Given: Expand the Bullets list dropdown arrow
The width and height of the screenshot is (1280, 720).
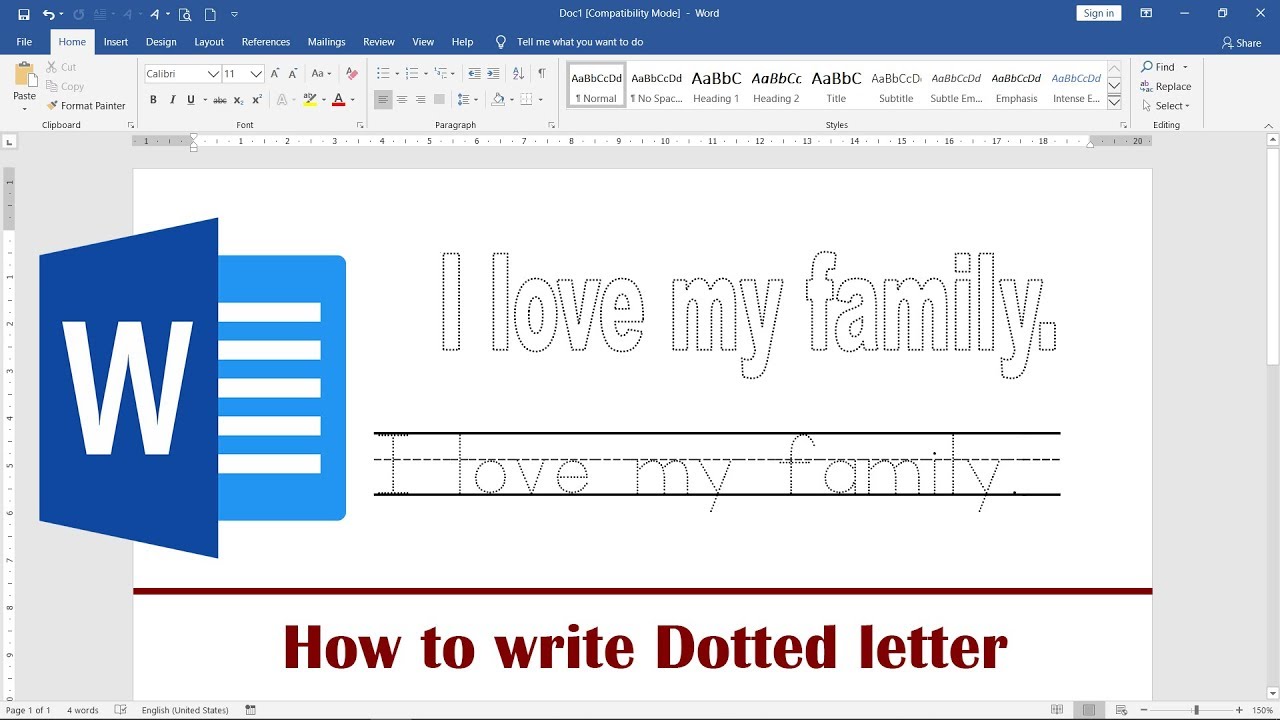Looking at the screenshot, I should pos(397,74).
